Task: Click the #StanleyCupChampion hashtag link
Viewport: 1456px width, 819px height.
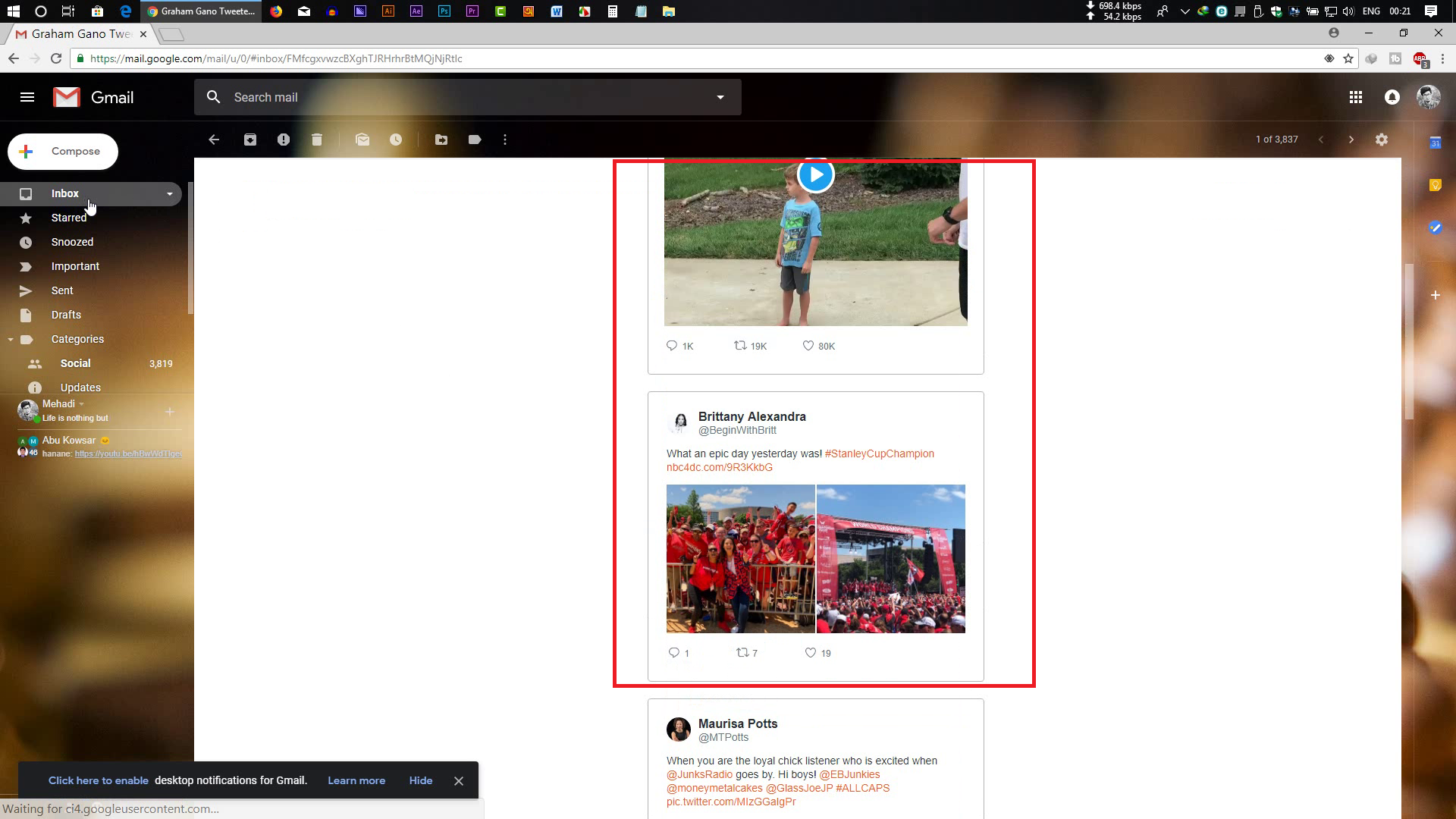Action: click(x=879, y=453)
